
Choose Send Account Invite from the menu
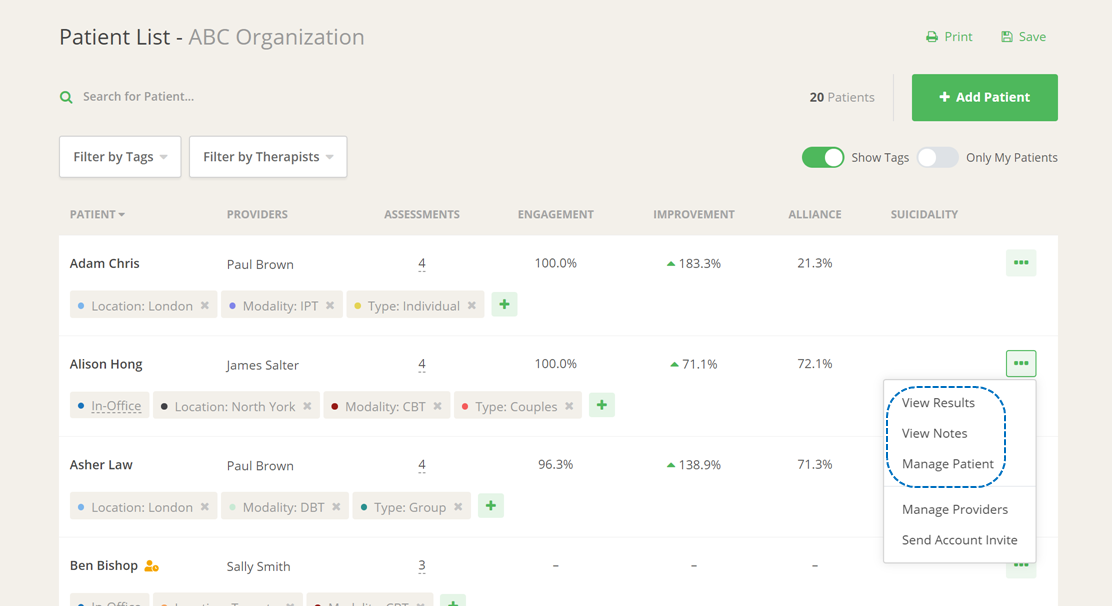(x=959, y=539)
